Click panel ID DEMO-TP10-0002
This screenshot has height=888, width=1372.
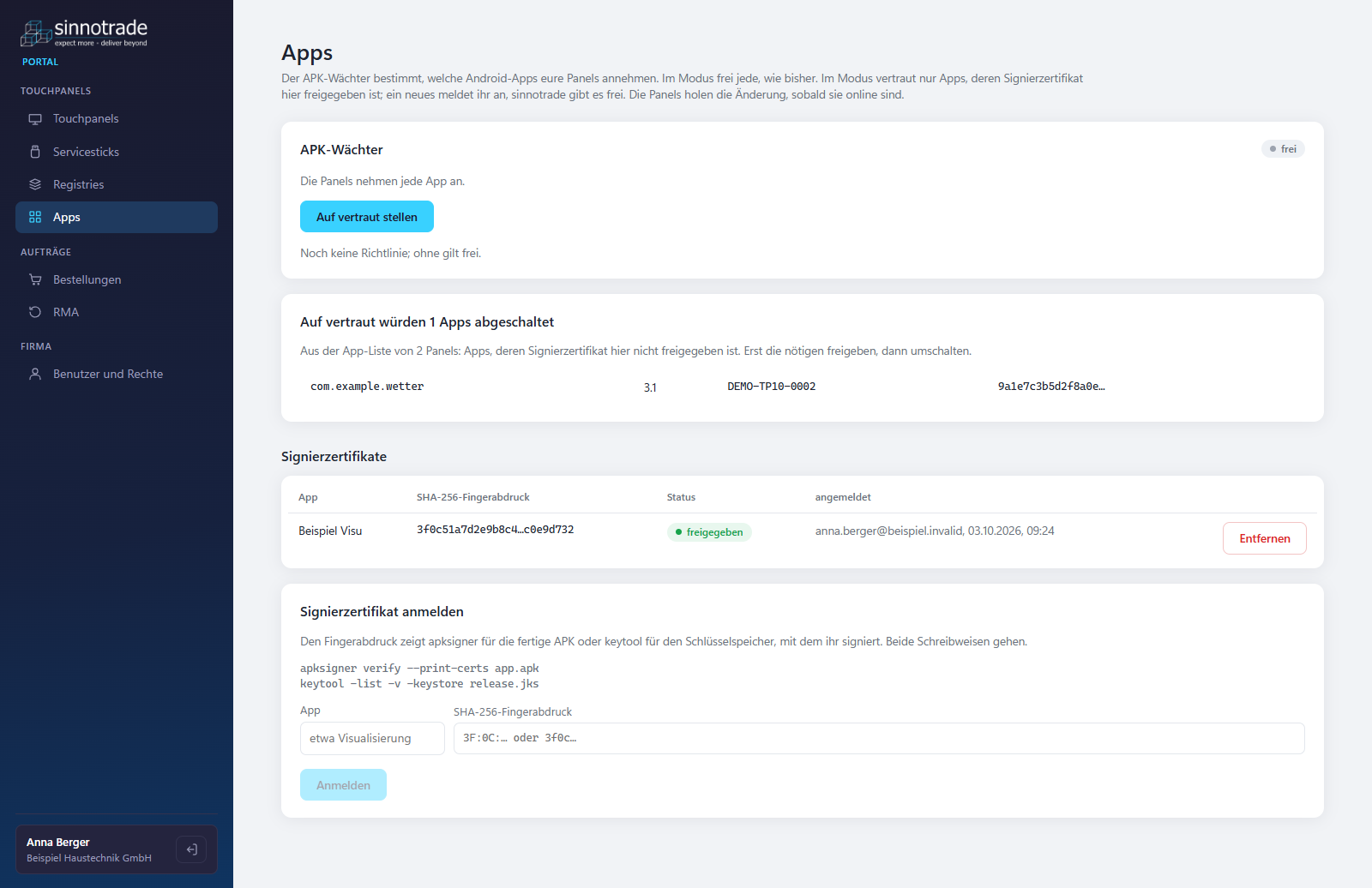pos(772,387)
